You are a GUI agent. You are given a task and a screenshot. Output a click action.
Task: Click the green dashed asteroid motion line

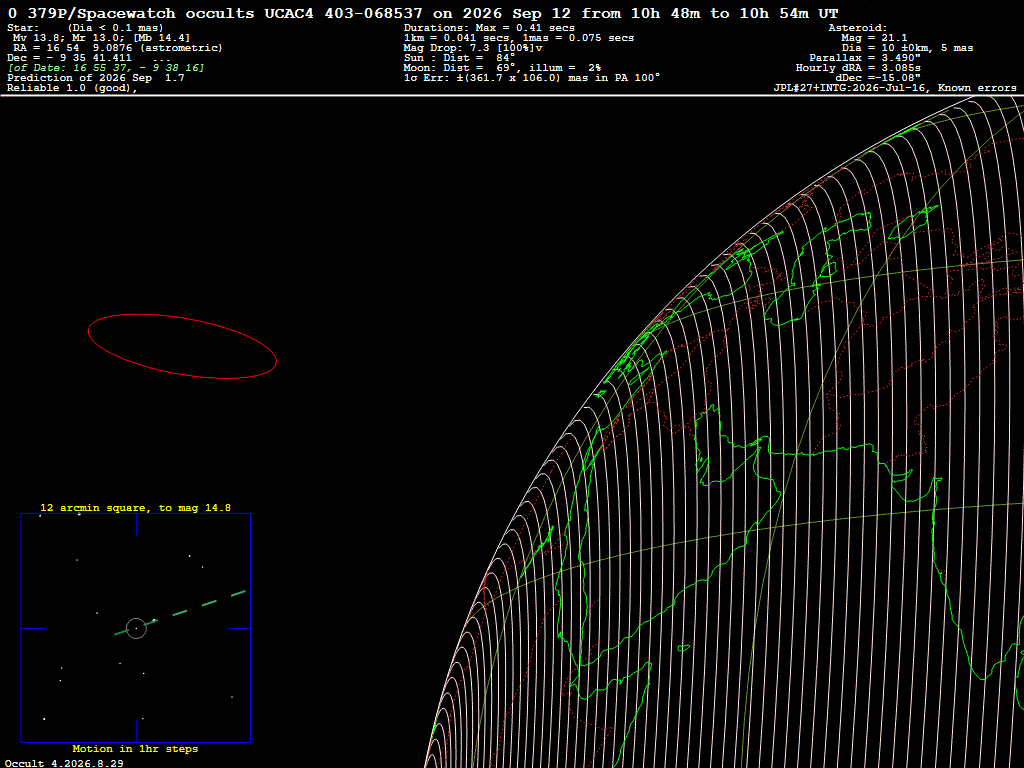pos(180,613)
